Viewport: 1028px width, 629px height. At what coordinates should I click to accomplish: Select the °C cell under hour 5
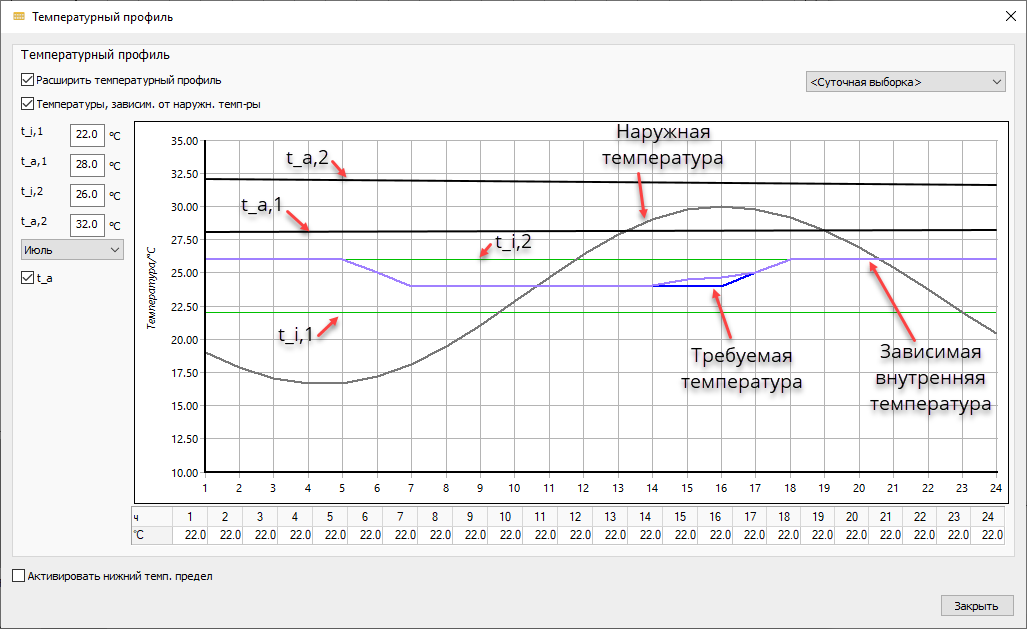click(330, 535)
